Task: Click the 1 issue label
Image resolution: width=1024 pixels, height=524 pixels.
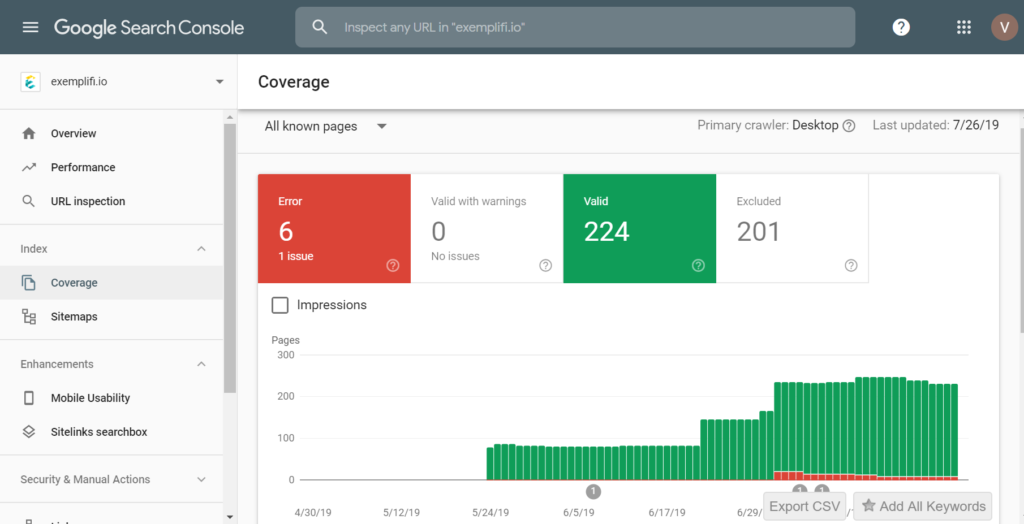Action: pyautogui.click(x=296, y=256)
